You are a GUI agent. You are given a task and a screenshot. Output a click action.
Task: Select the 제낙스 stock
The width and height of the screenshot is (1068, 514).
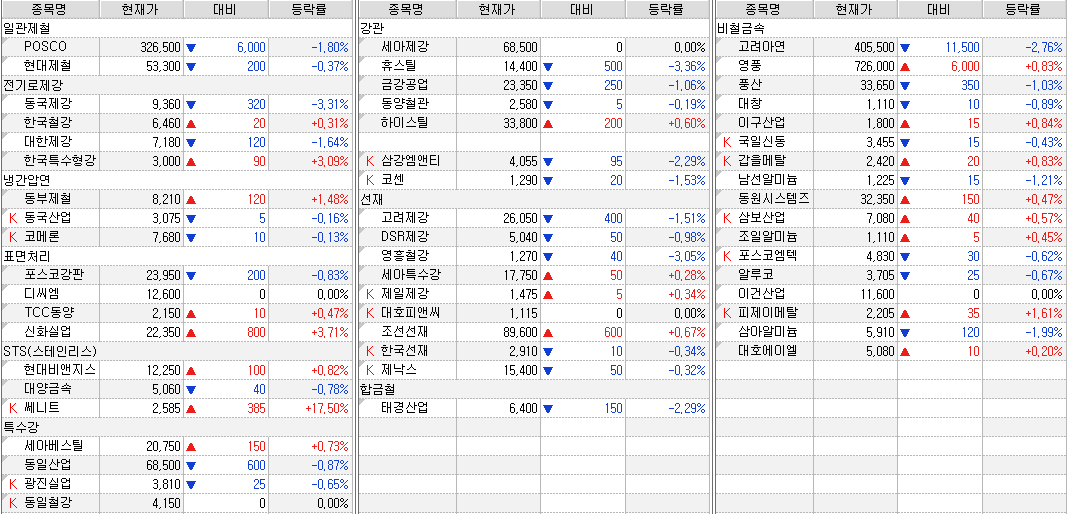(x=398, y=370)
